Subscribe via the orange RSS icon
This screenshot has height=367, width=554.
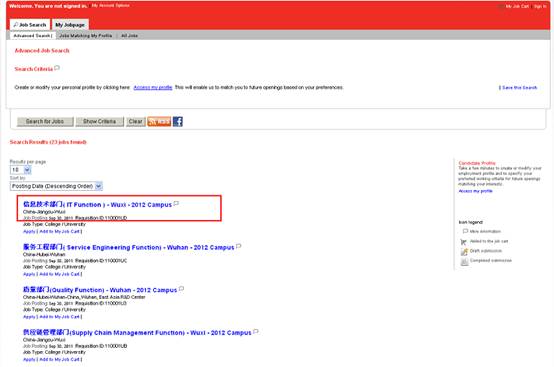click(159, 122)
